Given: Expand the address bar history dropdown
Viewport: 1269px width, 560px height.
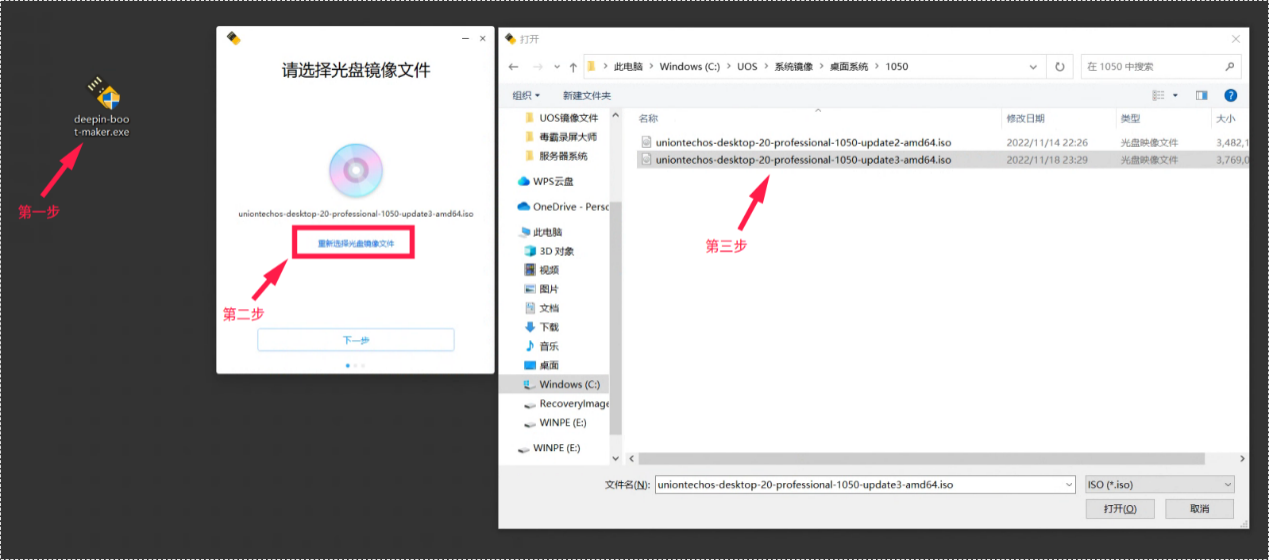Looking at the screenshot, I should tap(1034, 67).
